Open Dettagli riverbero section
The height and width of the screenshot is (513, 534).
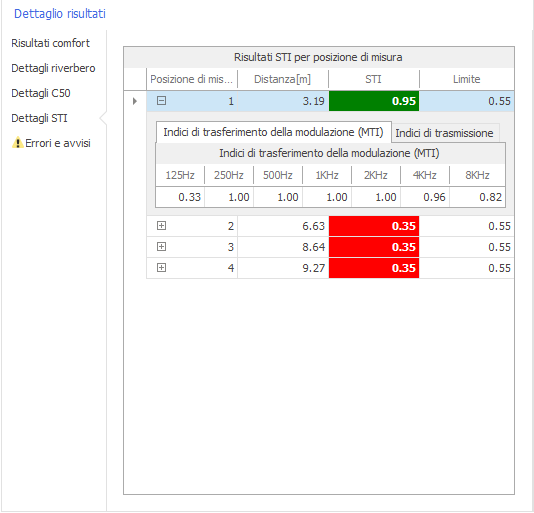pos(53,68)
